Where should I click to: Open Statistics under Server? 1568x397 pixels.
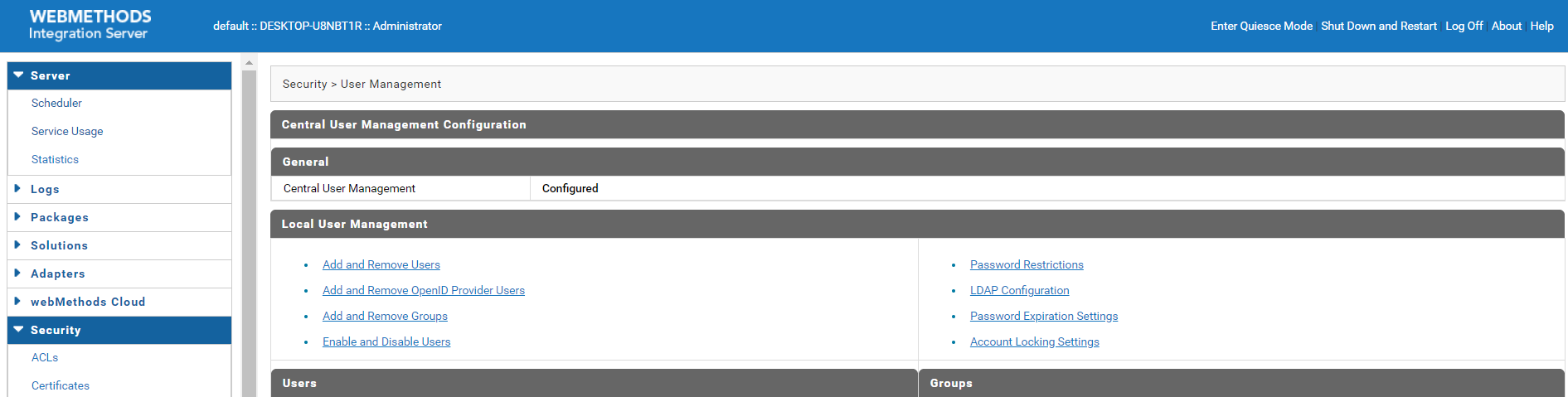(55, 159)
